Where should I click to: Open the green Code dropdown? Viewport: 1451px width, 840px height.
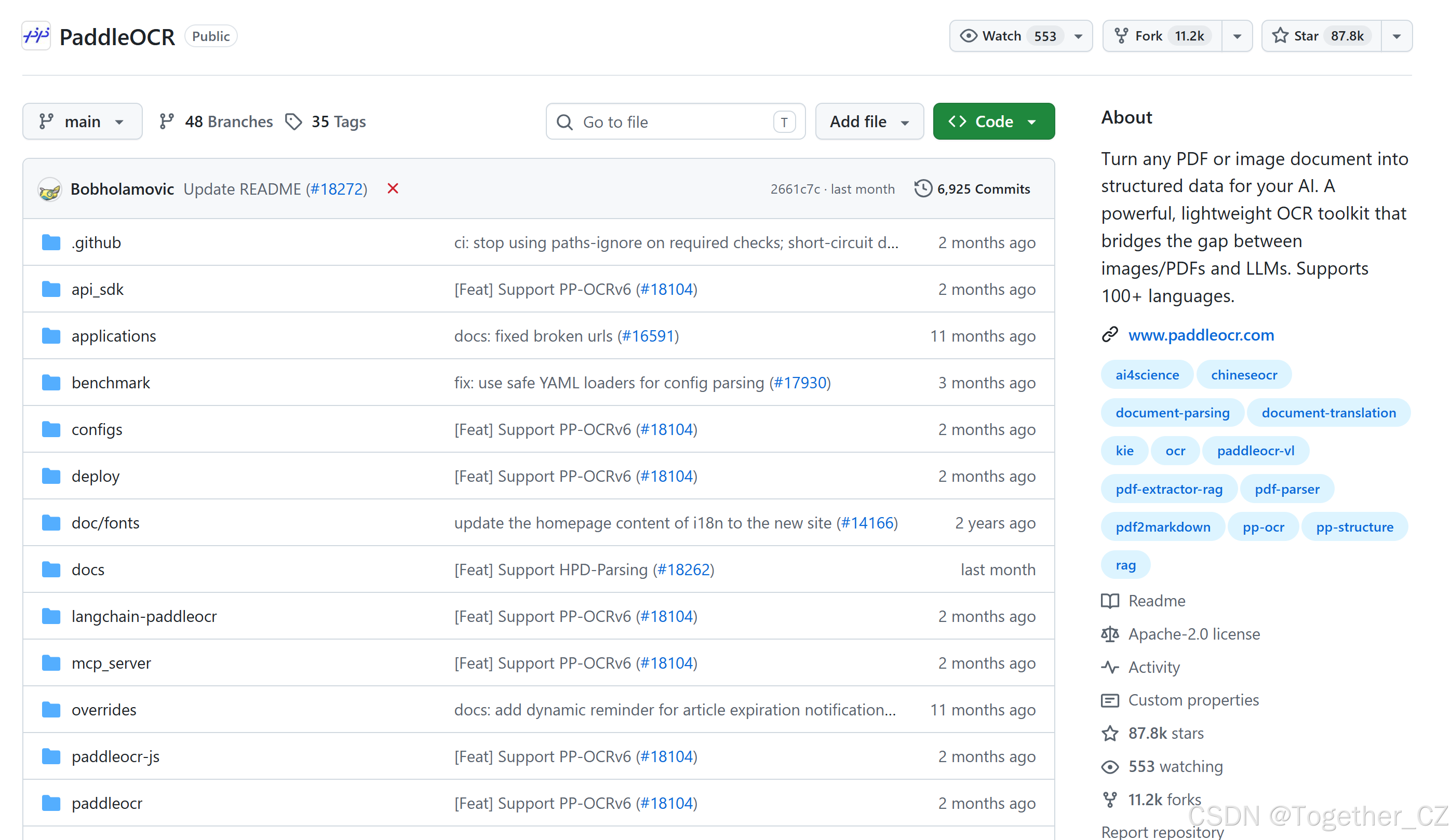[993, 121]
